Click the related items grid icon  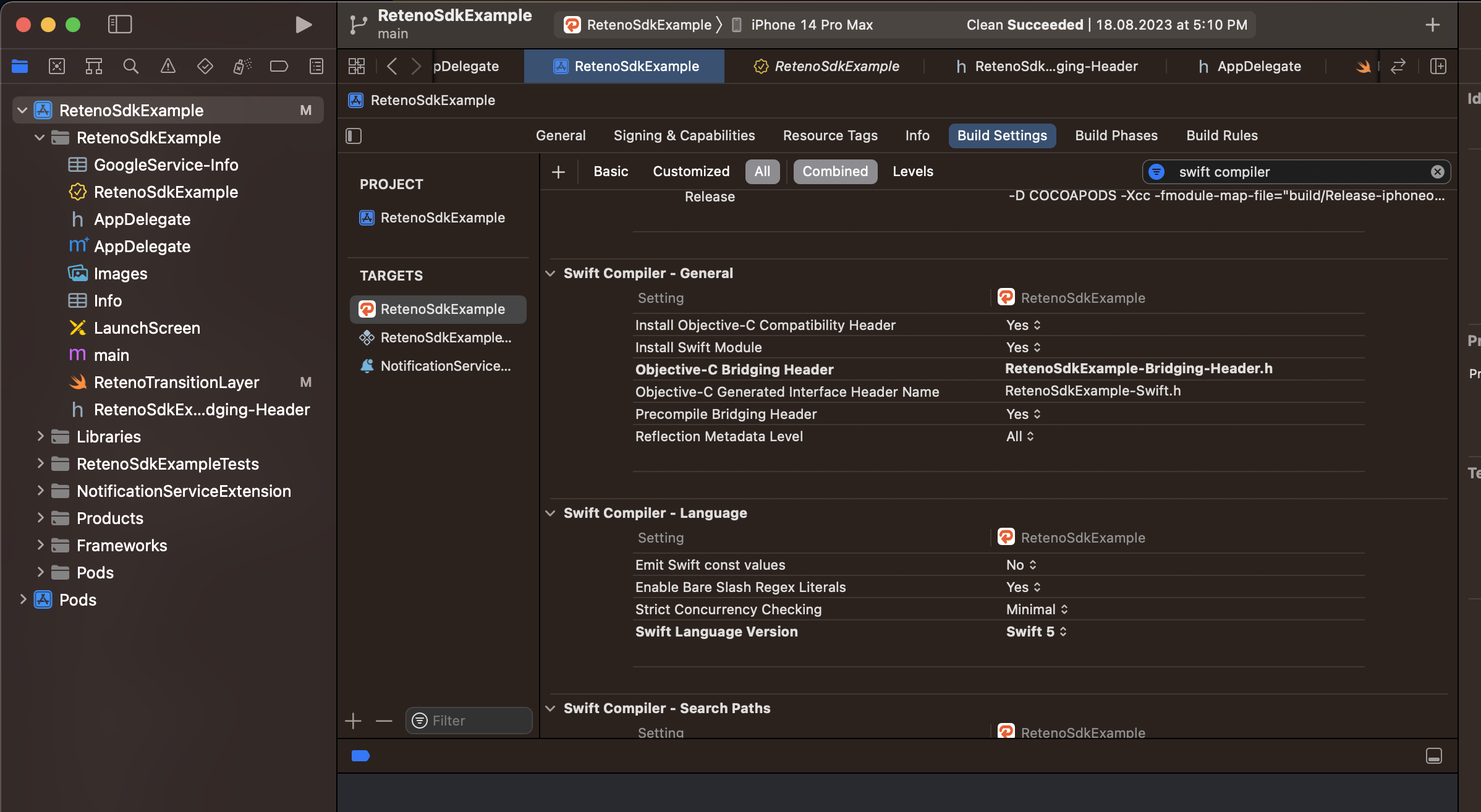[x=357, y=66]
